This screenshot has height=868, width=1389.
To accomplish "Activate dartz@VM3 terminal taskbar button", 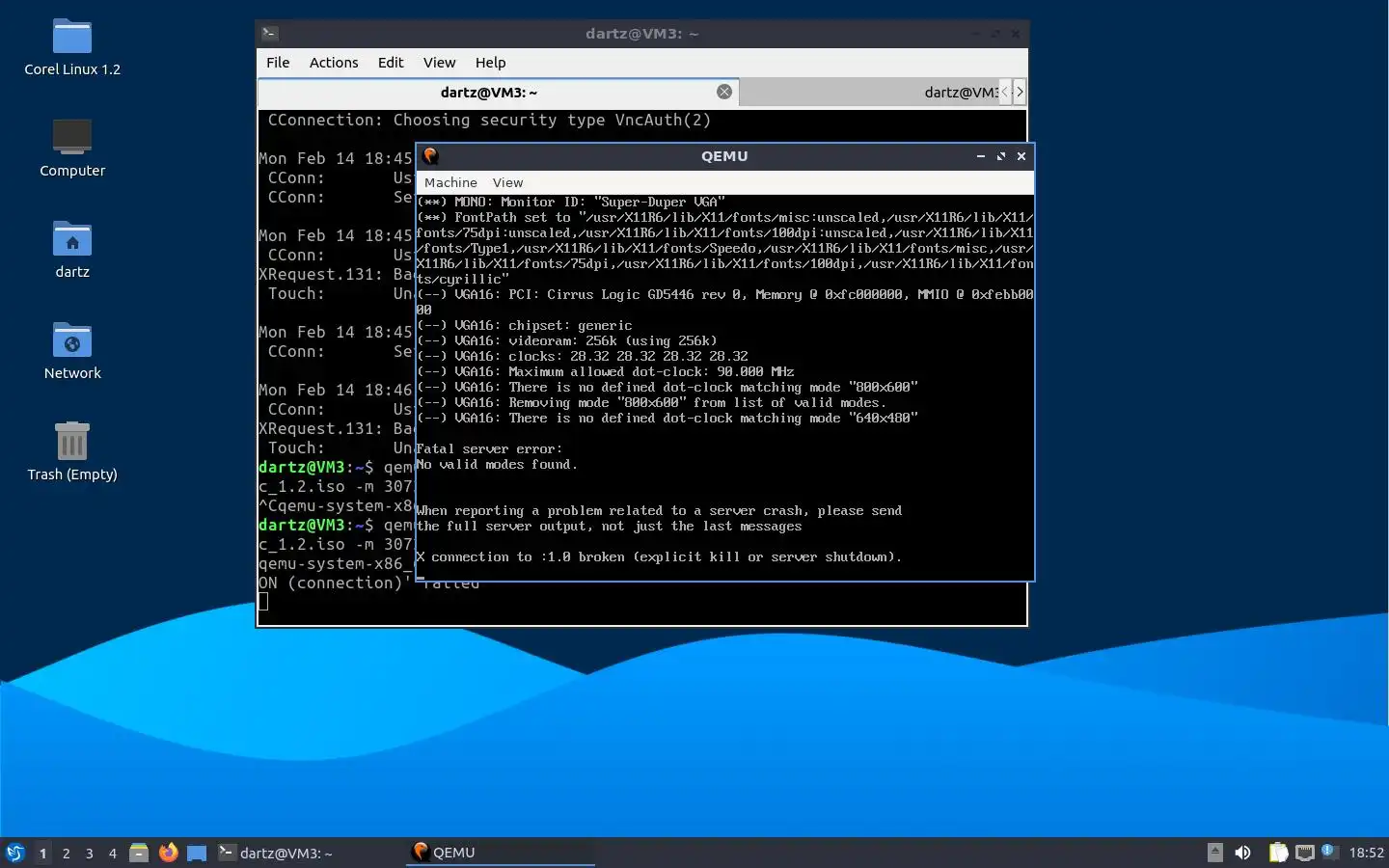I will [309, 853].
